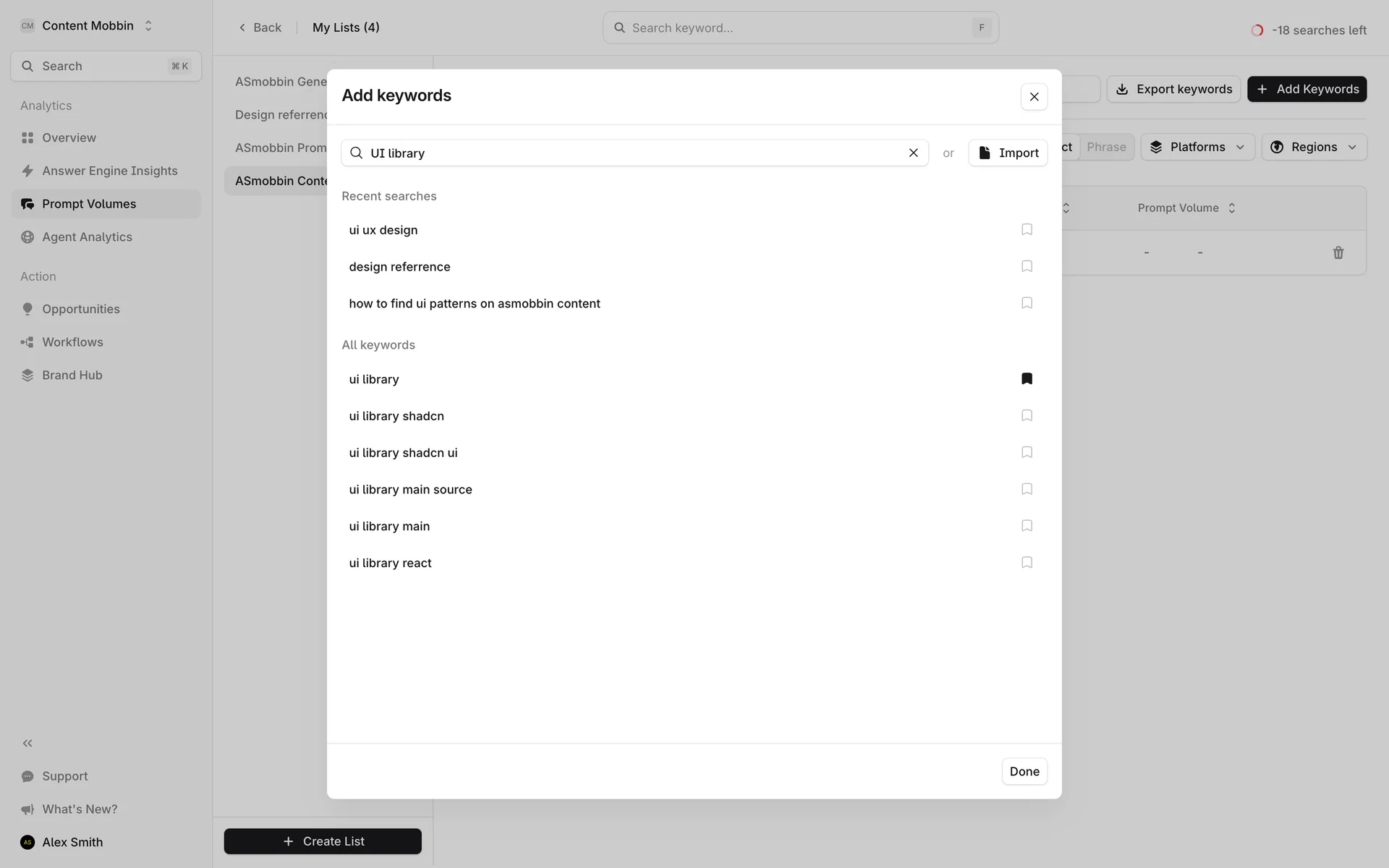This screenshot has height=868, width=1389.
Task: Go to Opportunities in sidebar
Action: [80, 309]
